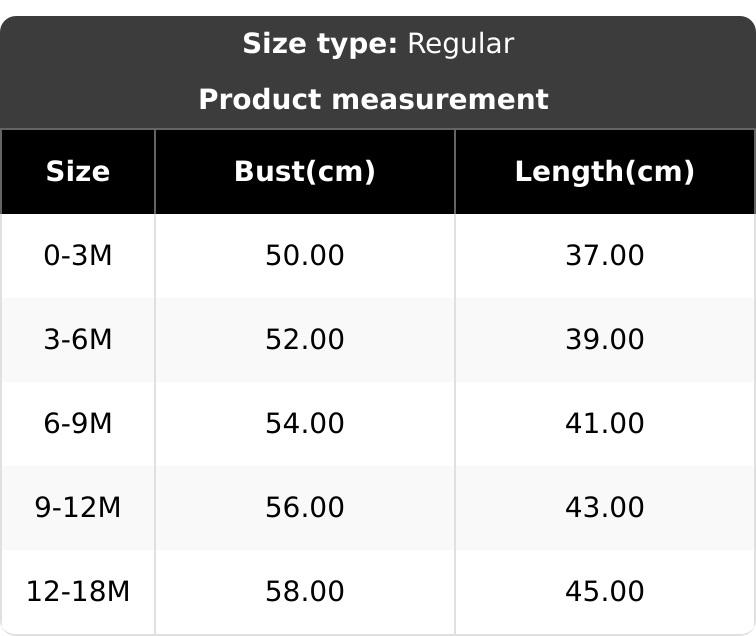This screenshot has height=636, width=756.
Task: Select the Length(cm) column header
Action: 604,172
